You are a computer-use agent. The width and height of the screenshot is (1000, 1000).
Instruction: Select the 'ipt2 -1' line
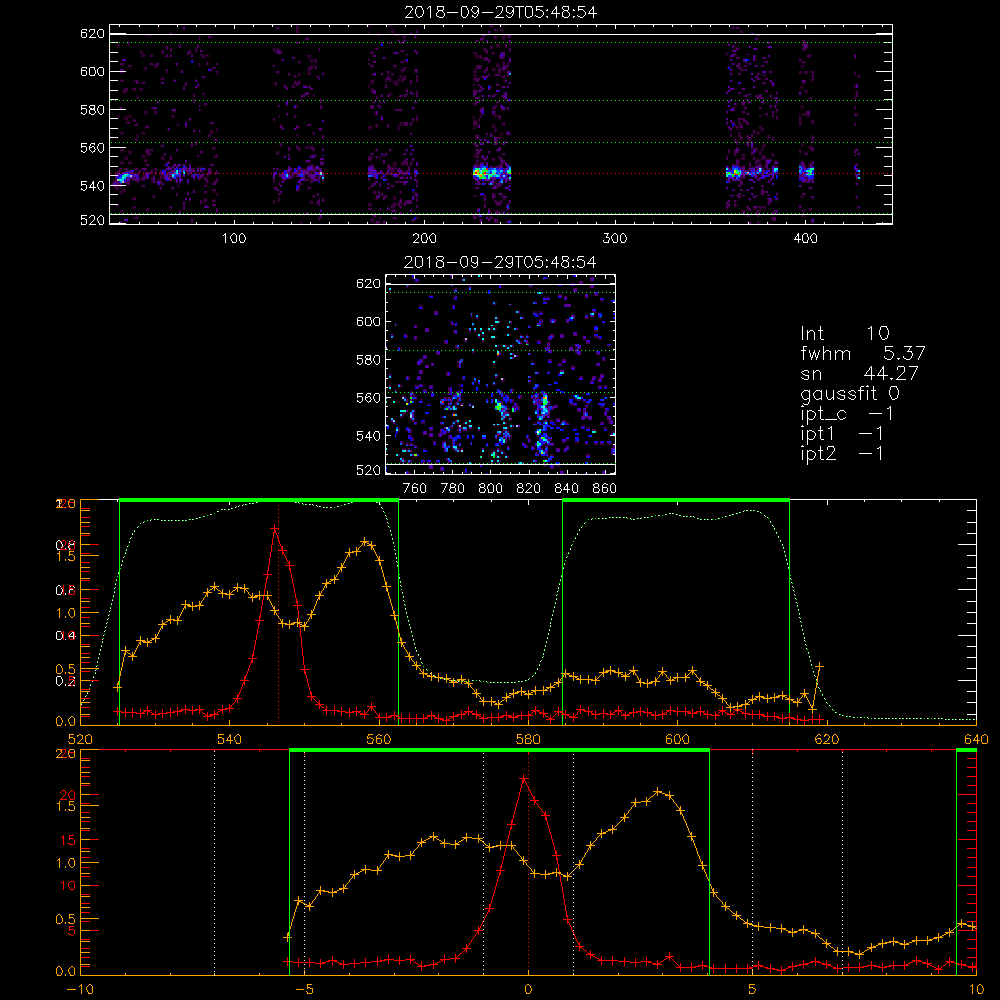coord(842,453)
